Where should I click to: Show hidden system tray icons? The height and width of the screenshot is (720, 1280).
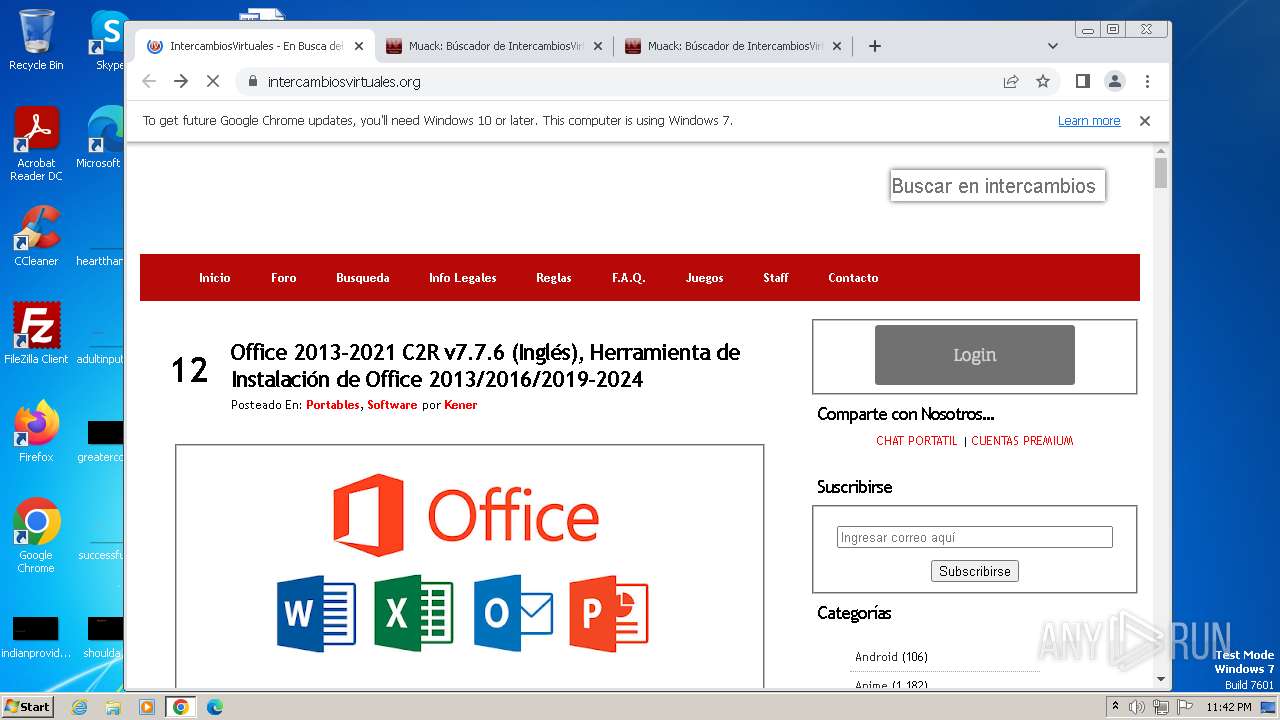(x=1115, y=707)
